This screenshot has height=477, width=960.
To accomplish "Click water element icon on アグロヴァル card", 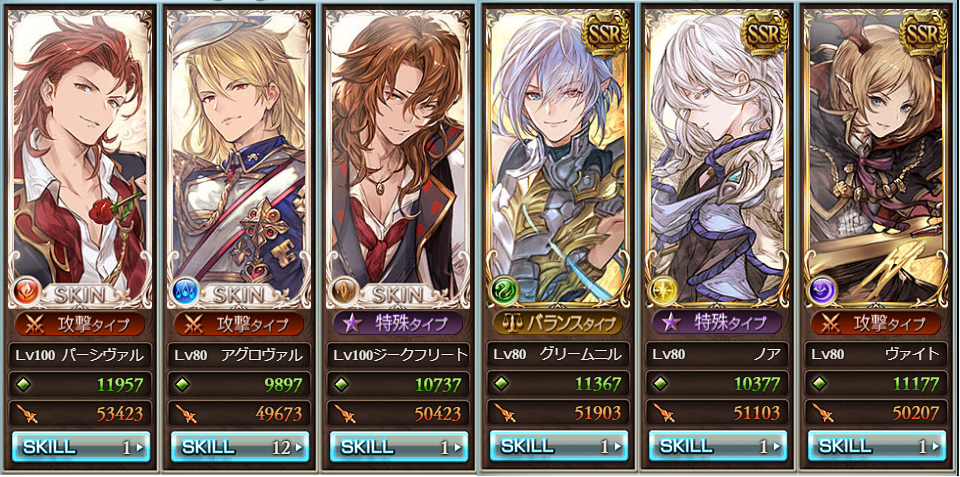I will 186,293.
